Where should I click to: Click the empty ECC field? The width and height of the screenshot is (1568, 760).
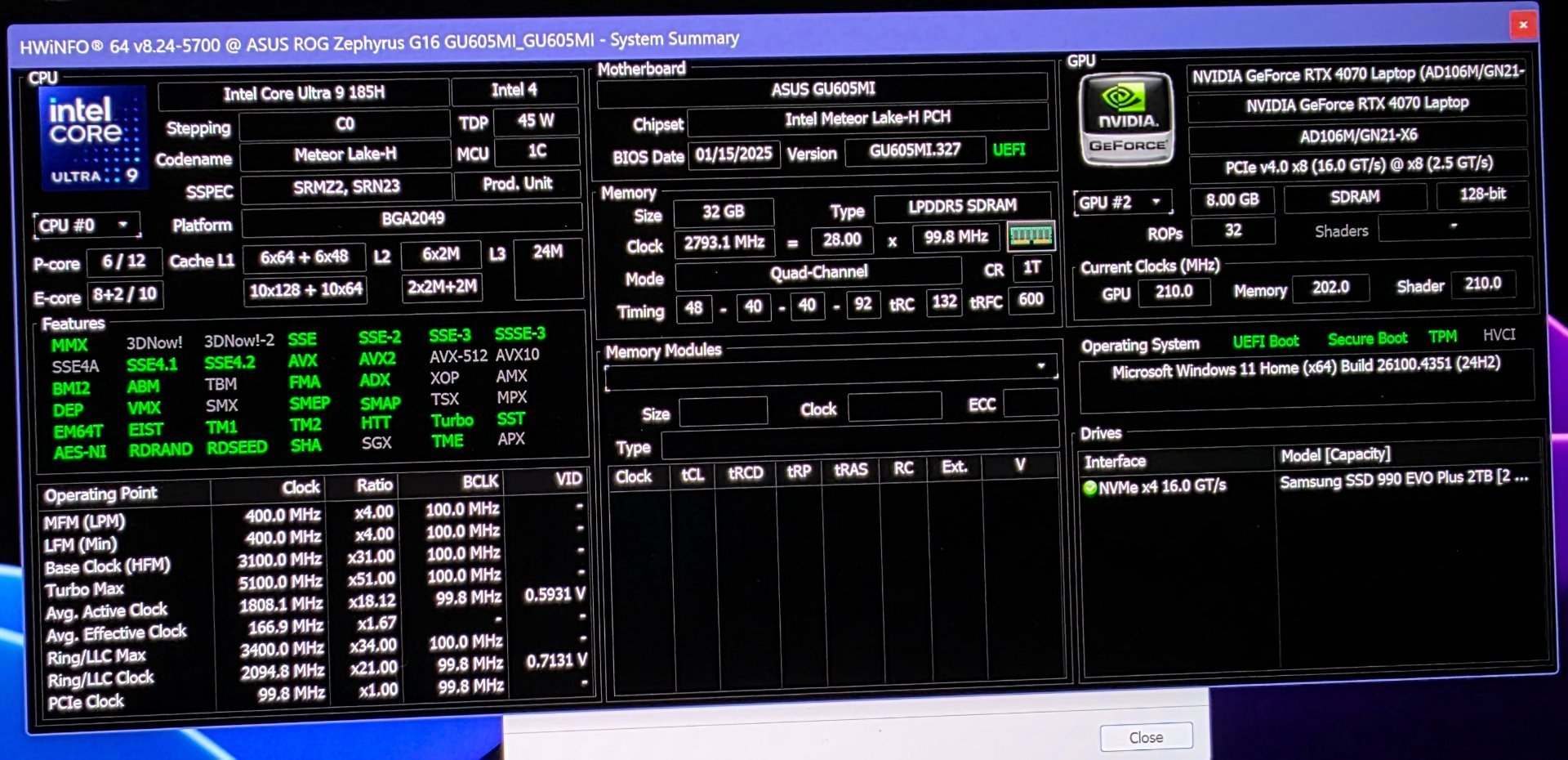pos(1031,403)
